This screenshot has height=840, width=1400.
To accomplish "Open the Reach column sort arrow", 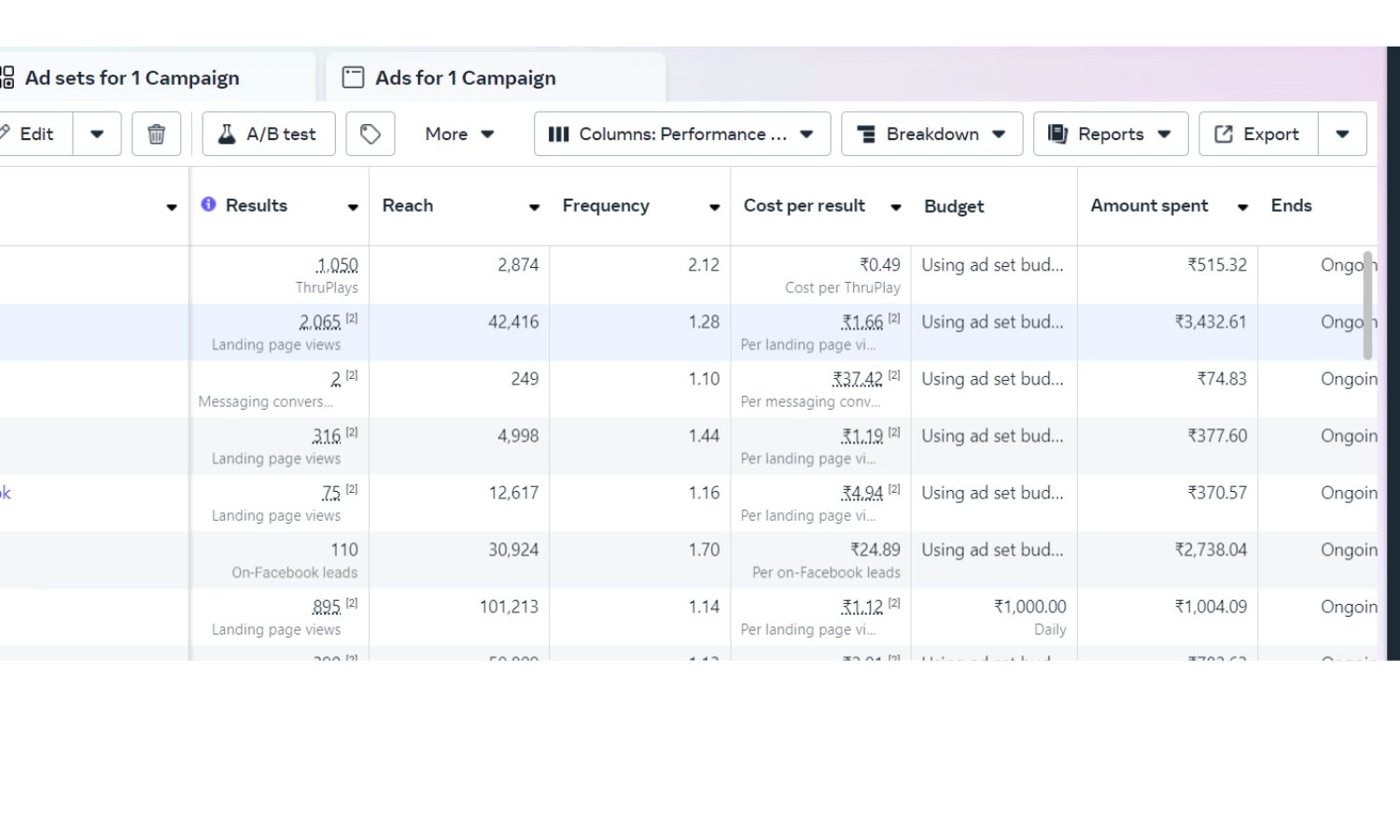I will [534, 207].
